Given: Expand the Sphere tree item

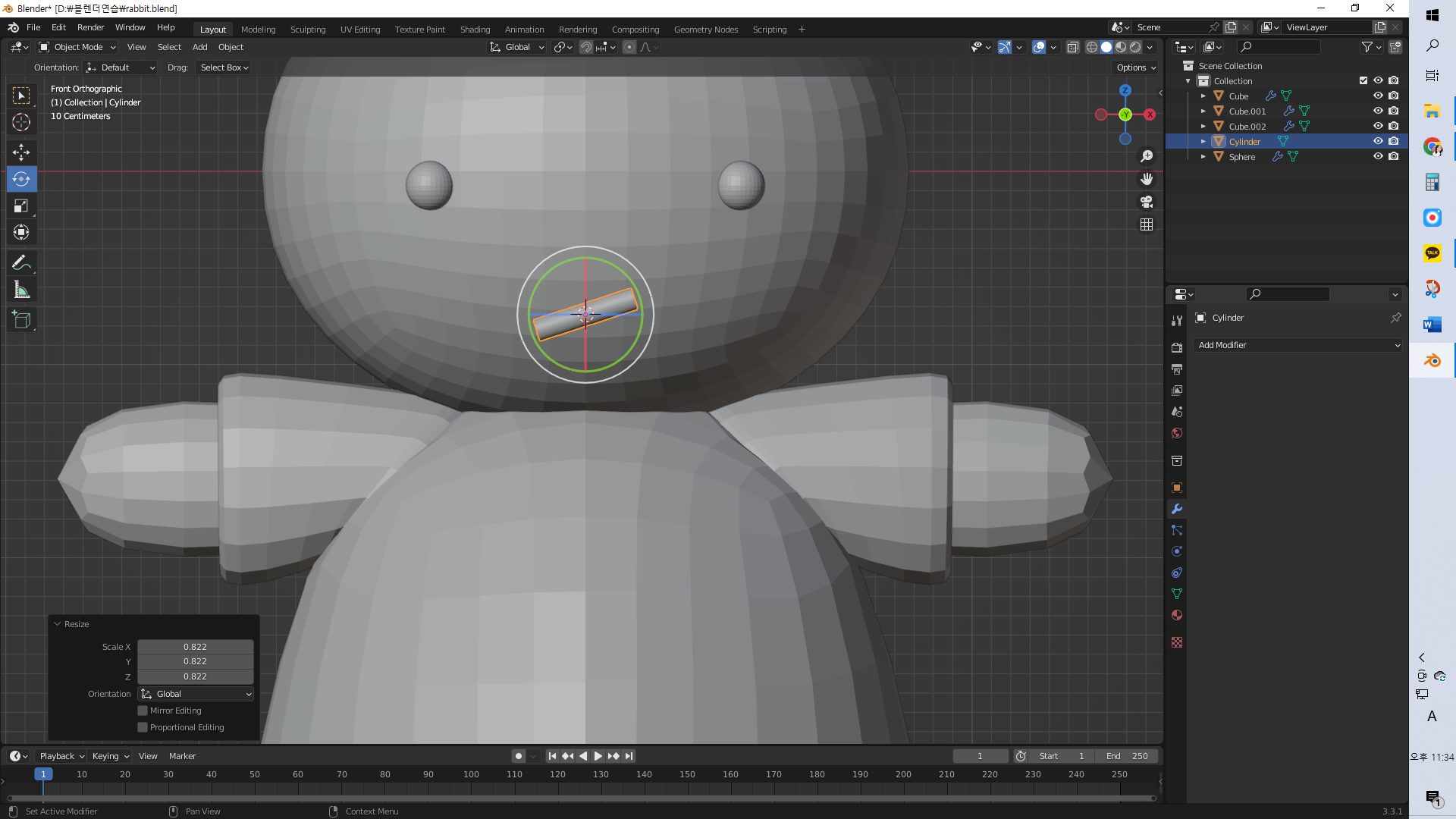Looking at the screenshot, I should 1203,157.
